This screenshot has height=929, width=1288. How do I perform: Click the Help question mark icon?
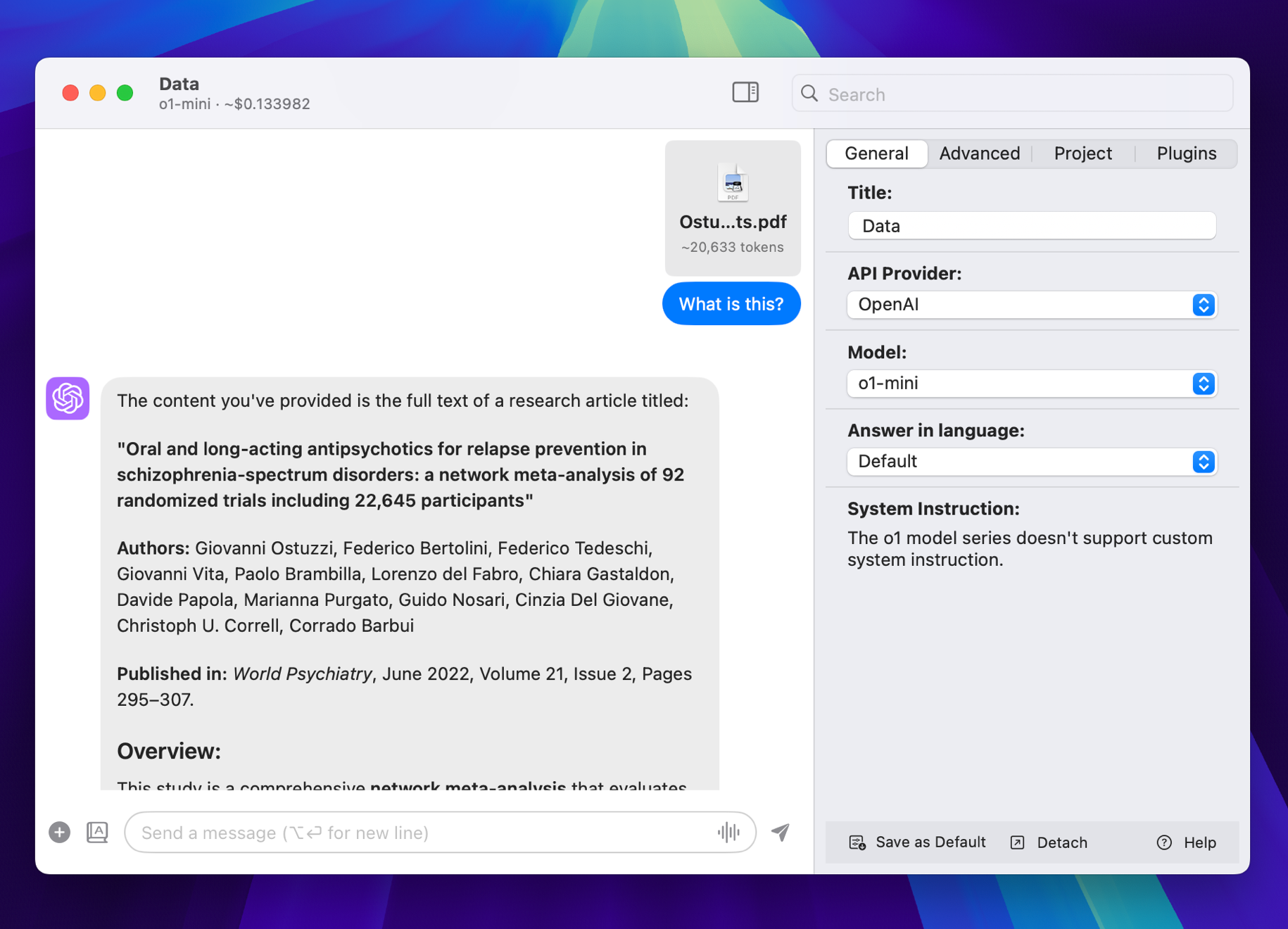[x=1164, y=842]
